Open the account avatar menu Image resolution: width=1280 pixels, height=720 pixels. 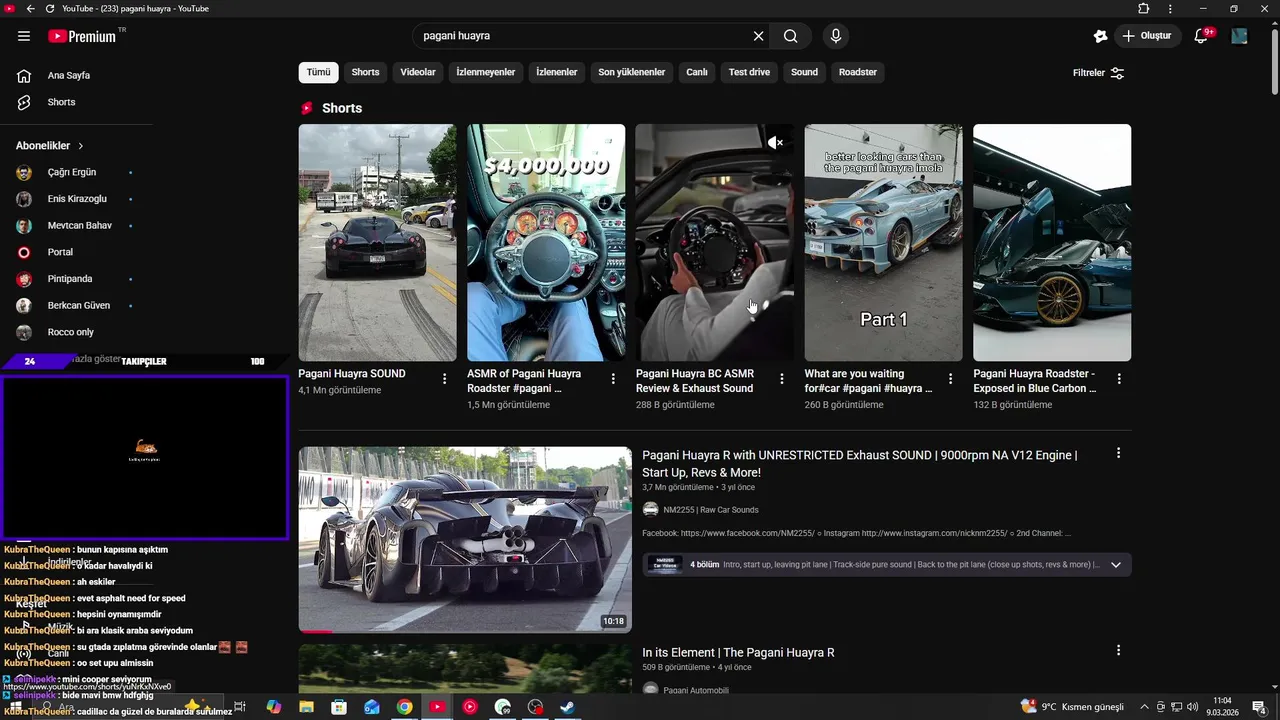[x=1239, y=36]
